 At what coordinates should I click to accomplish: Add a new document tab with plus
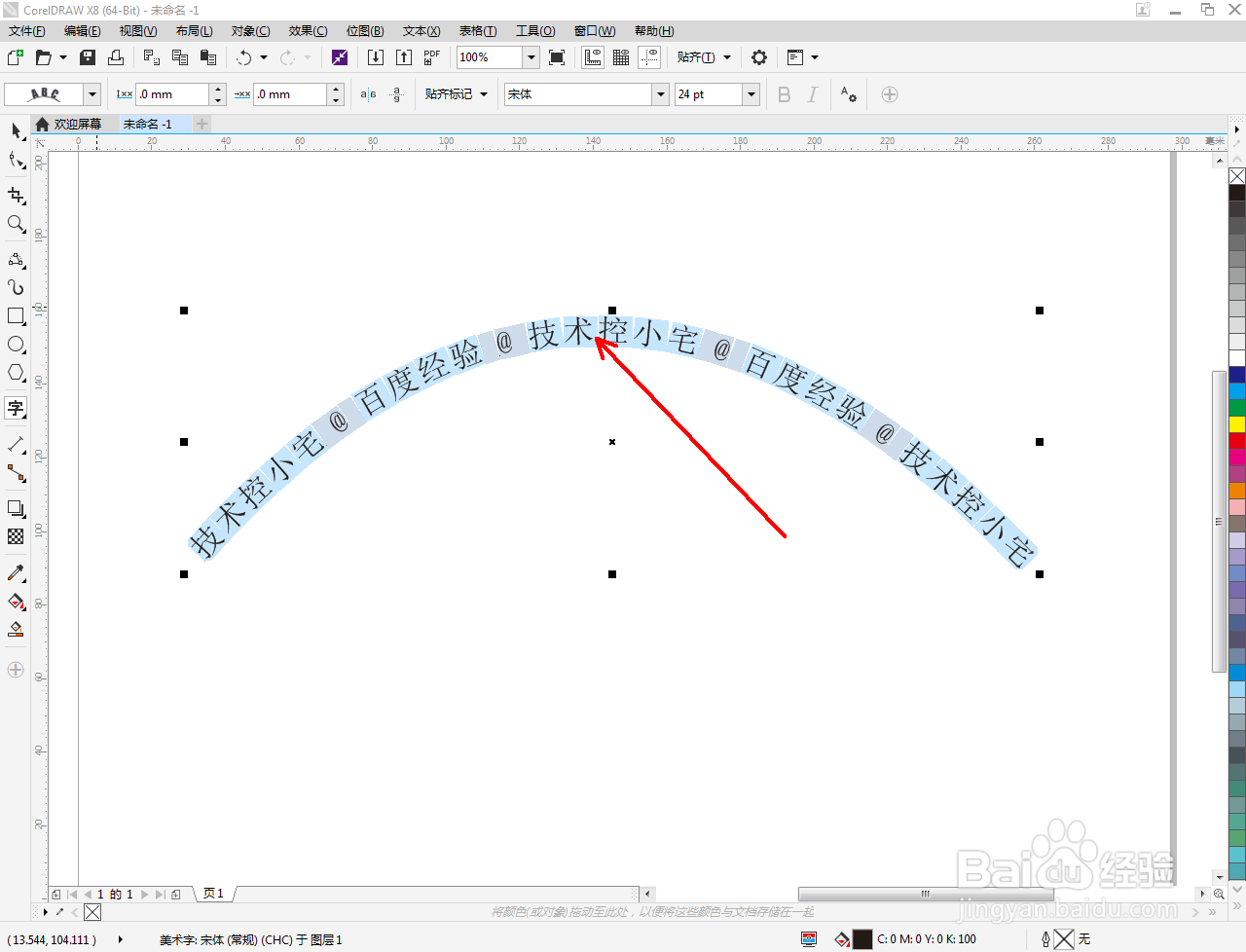[x=202, y=124]
